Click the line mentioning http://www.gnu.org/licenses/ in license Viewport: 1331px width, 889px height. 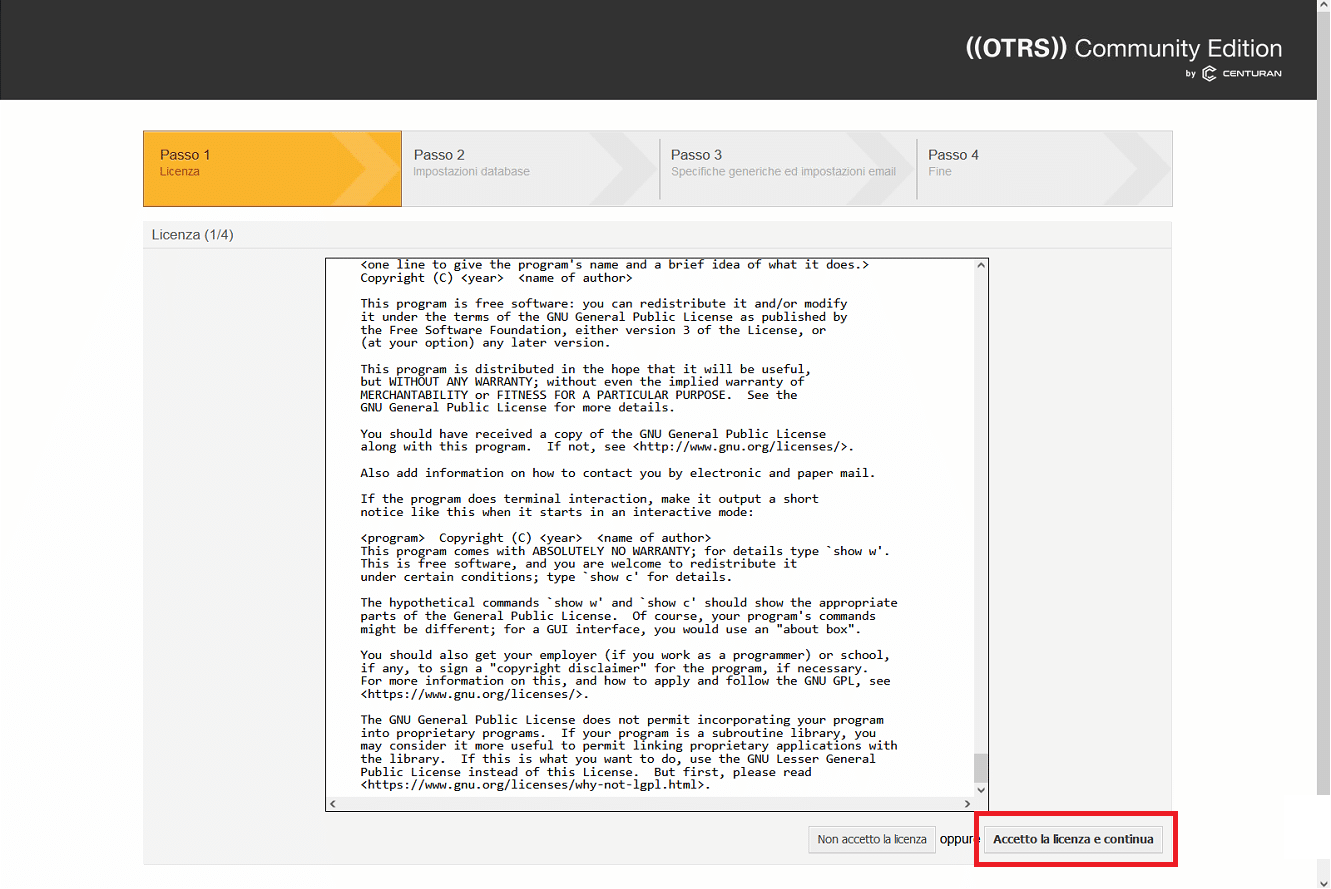click(x=608, y=447)
